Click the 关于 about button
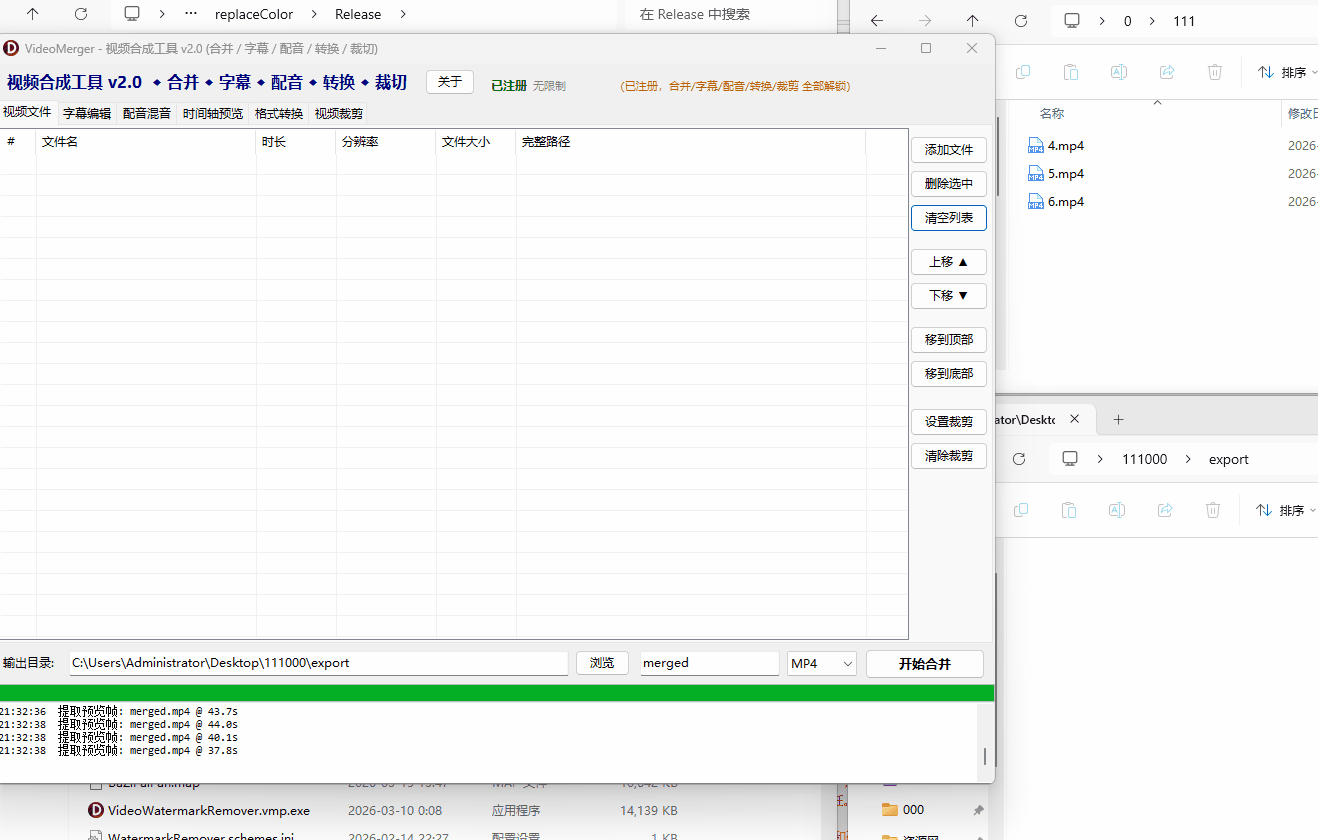The image size is (1318, 840). pyautogui.click(x=449, y=82)
